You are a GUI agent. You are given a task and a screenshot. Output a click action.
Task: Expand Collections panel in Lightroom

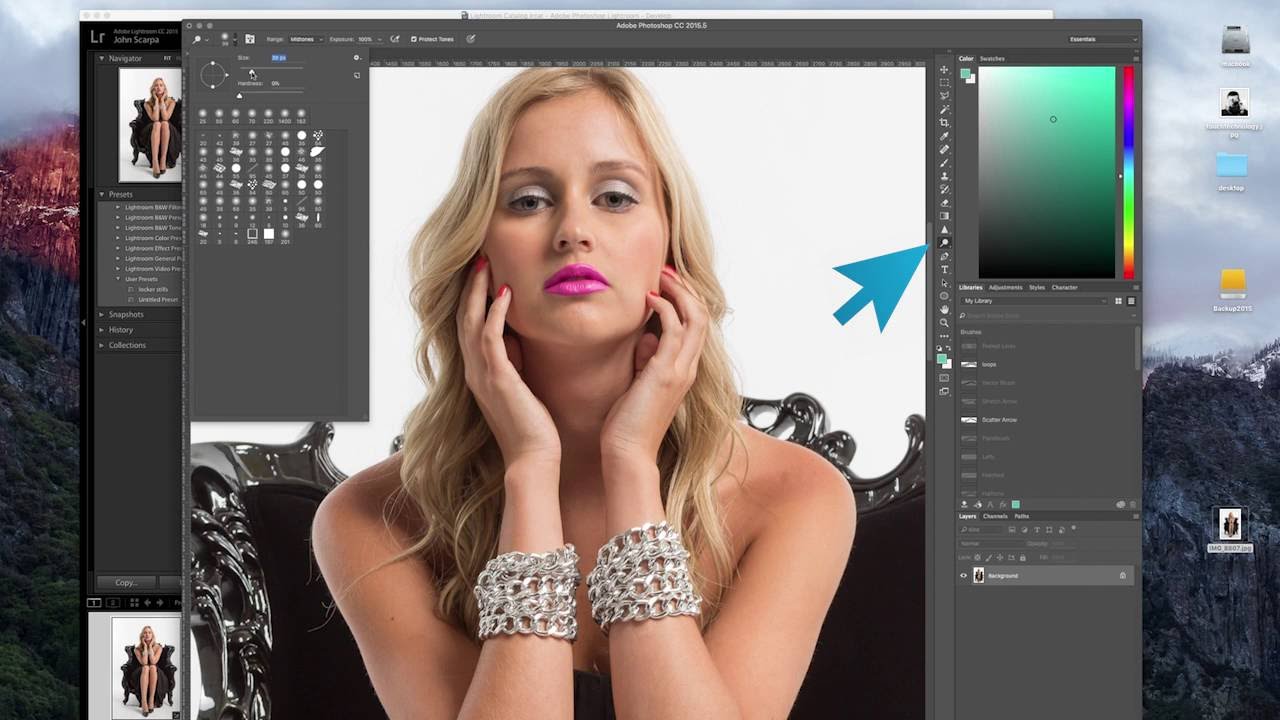coord(101,345)
